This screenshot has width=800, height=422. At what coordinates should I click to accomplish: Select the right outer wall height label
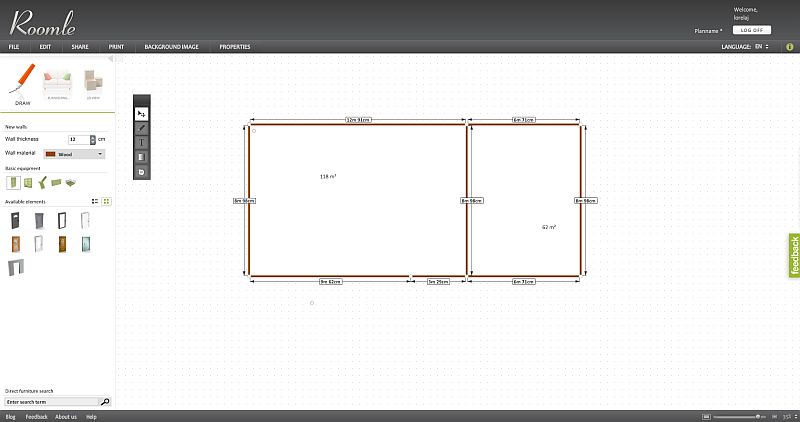[586, 201]
